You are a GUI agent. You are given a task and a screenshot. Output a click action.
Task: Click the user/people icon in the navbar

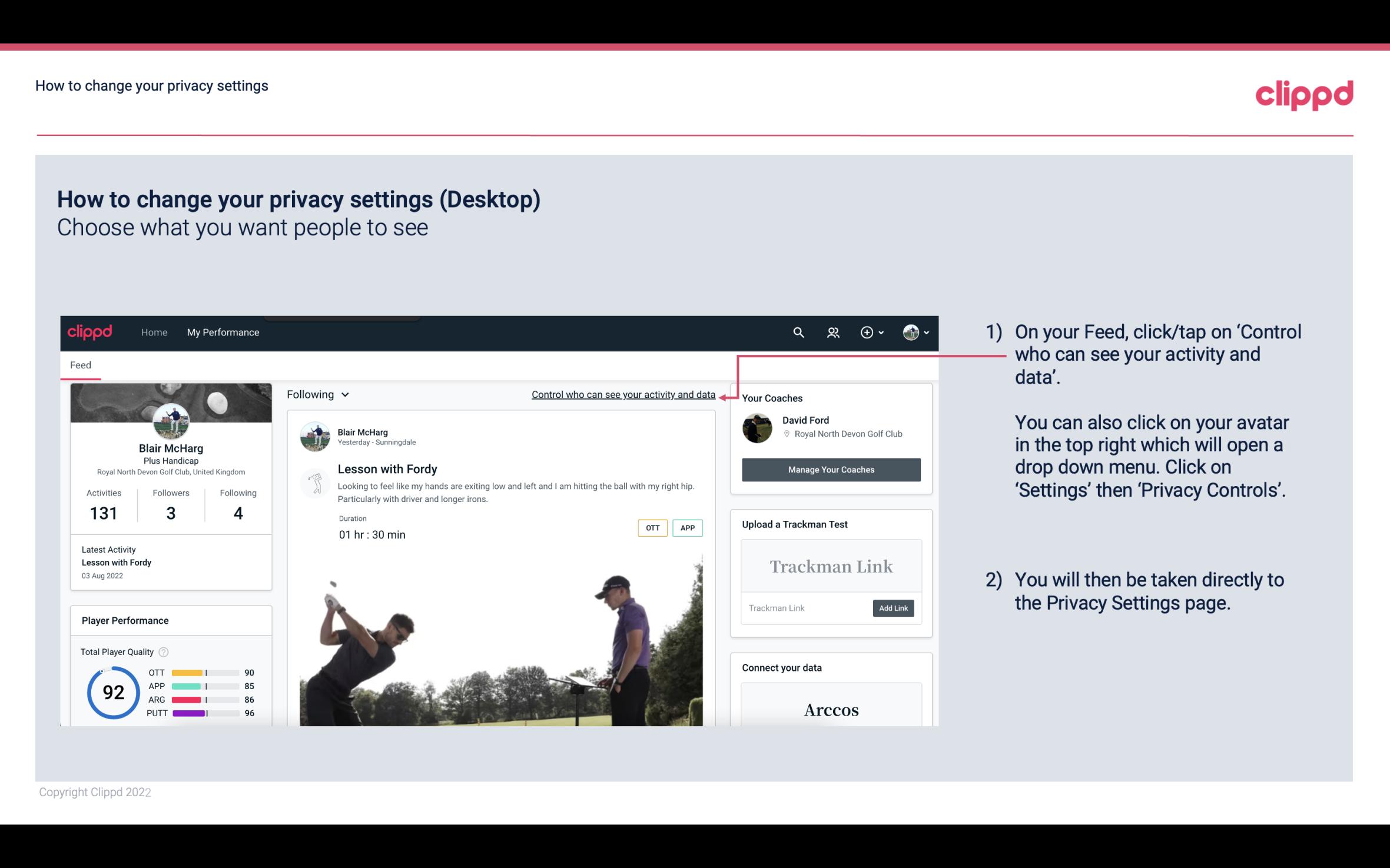click(x=832, y=332)
